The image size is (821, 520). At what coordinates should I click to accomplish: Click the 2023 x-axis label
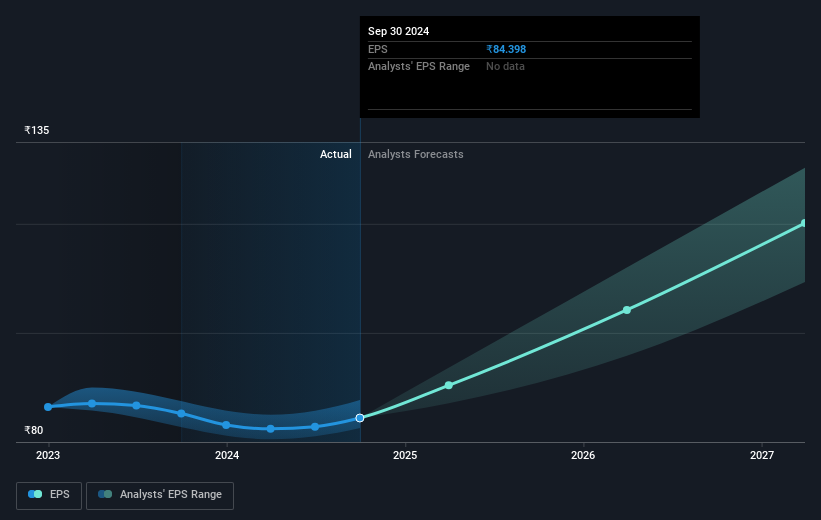click(x=48, y=455)
